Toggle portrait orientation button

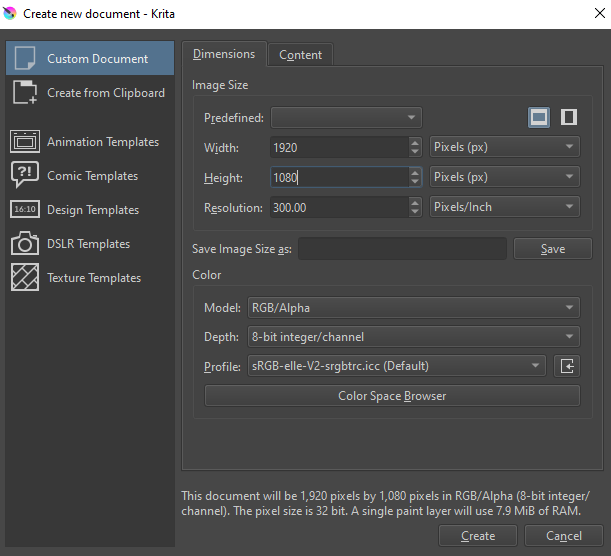[x=569, y=117]
